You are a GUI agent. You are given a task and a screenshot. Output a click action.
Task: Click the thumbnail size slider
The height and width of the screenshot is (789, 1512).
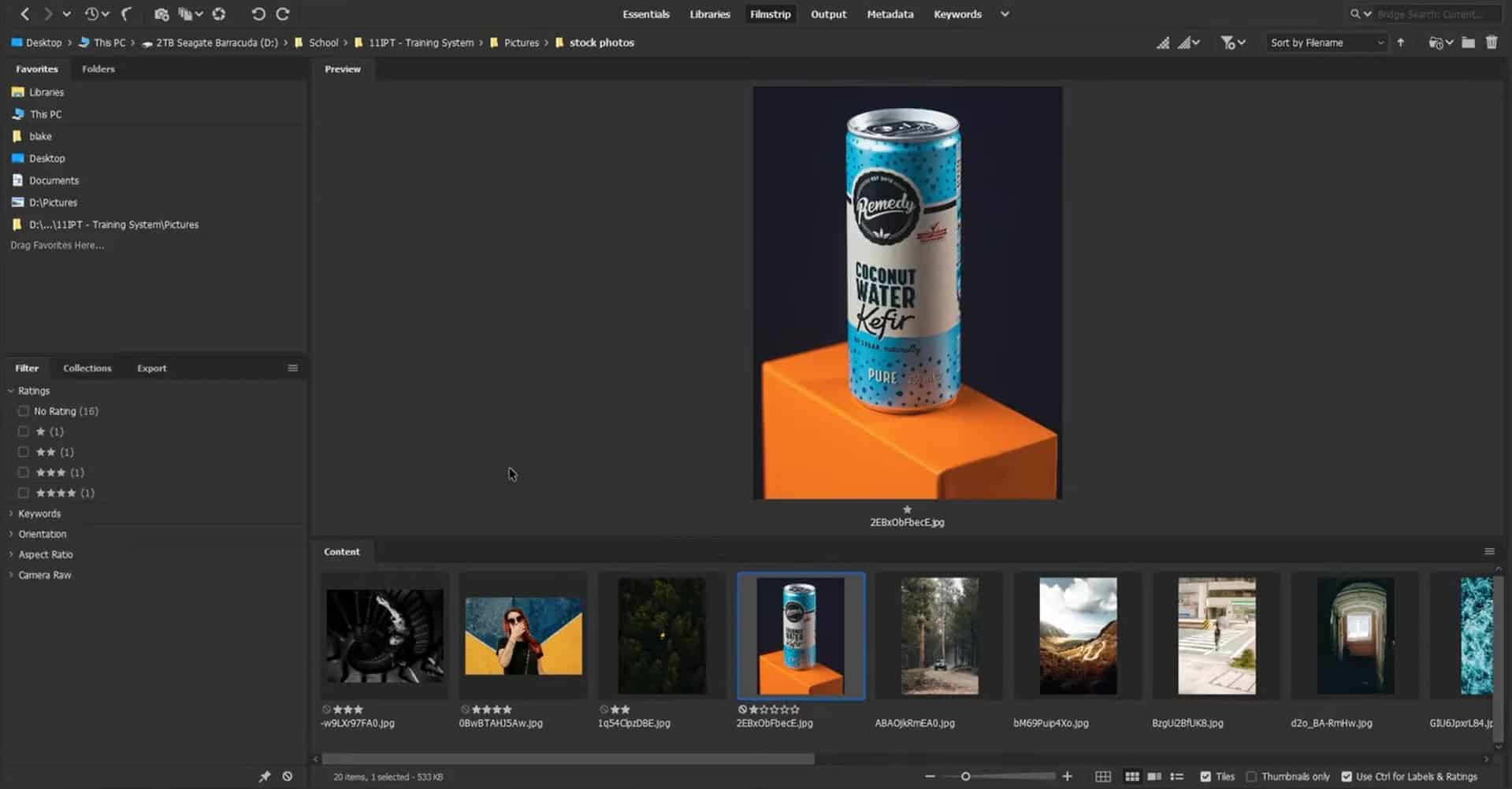tap(966, 776)
